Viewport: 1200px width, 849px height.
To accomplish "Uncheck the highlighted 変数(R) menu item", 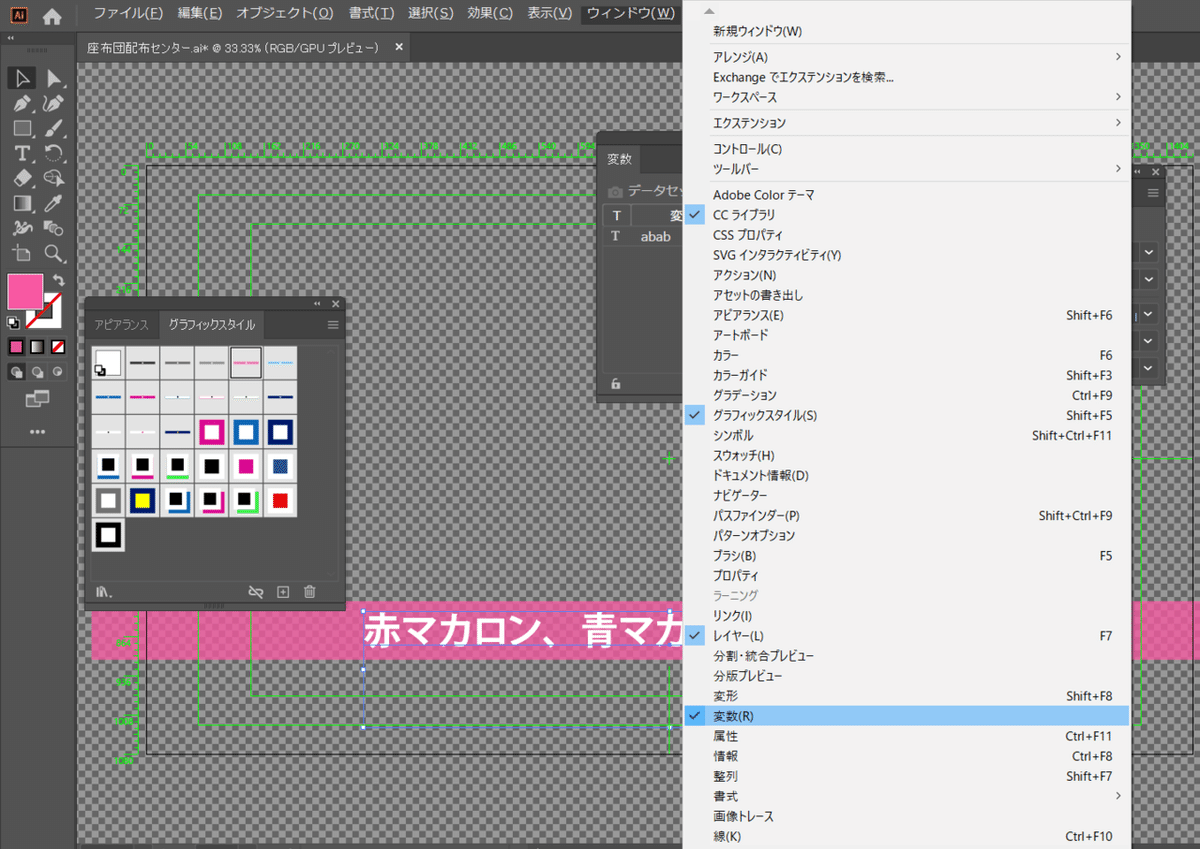I will click(906, 716).
